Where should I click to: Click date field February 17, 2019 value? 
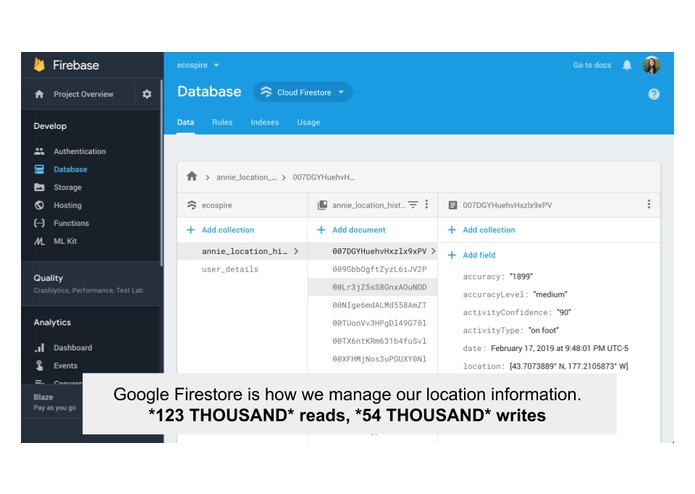(x=559, y=348)
